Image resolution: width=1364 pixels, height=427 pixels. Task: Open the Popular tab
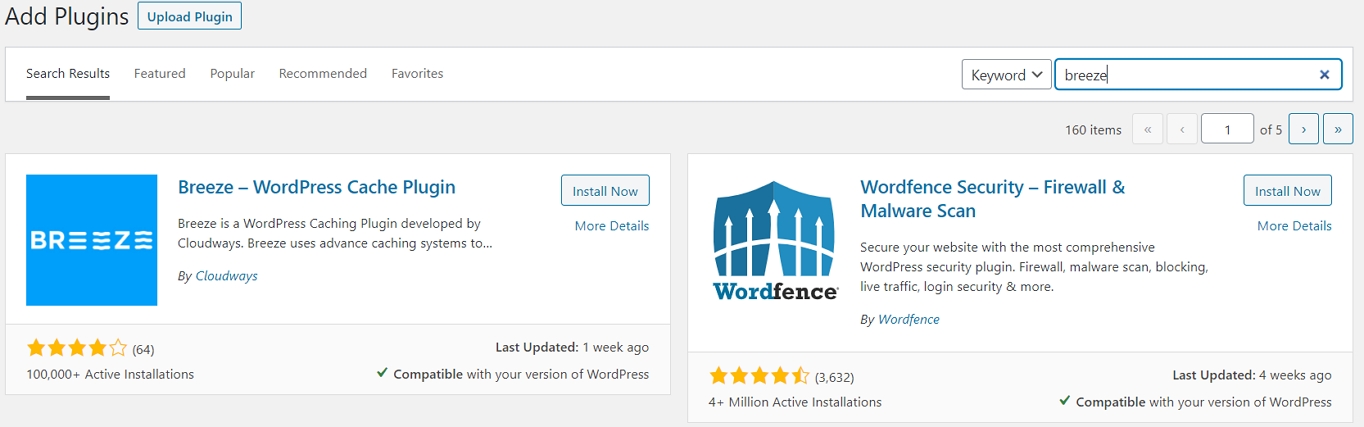click(x=232, y=73)
